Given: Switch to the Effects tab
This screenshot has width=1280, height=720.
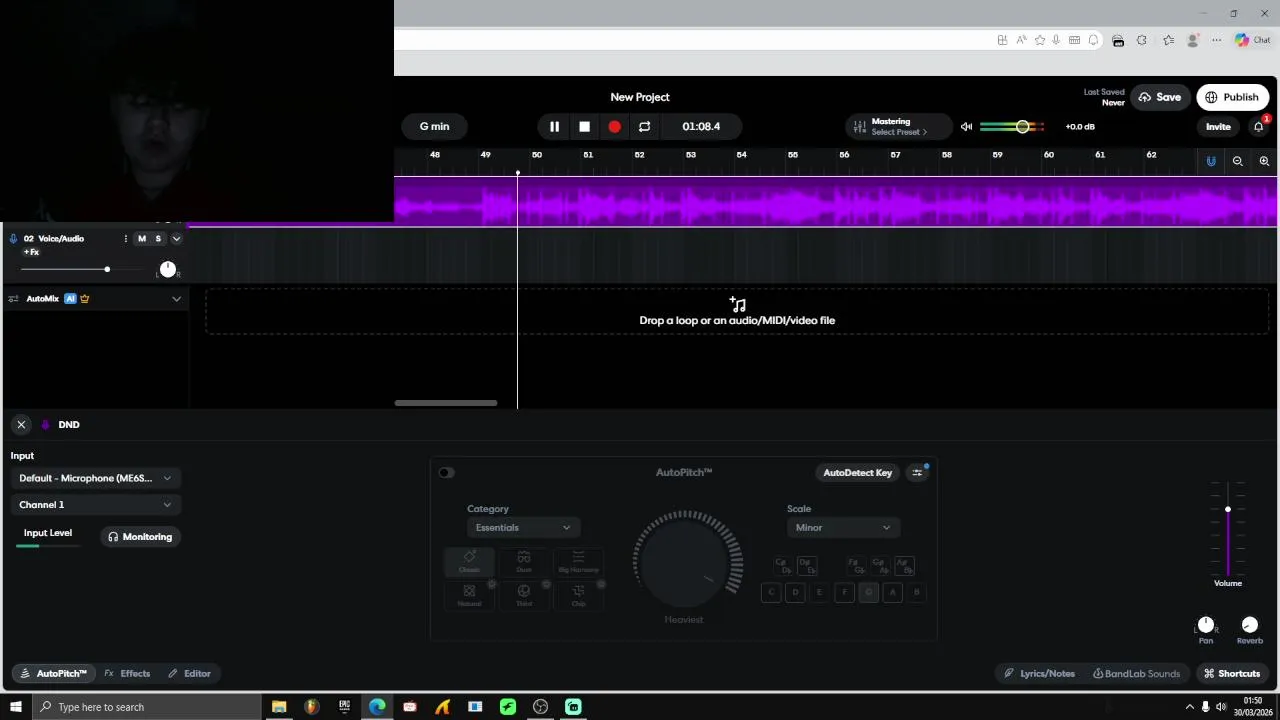Looking at the screenshot, I should coord(127,674).
